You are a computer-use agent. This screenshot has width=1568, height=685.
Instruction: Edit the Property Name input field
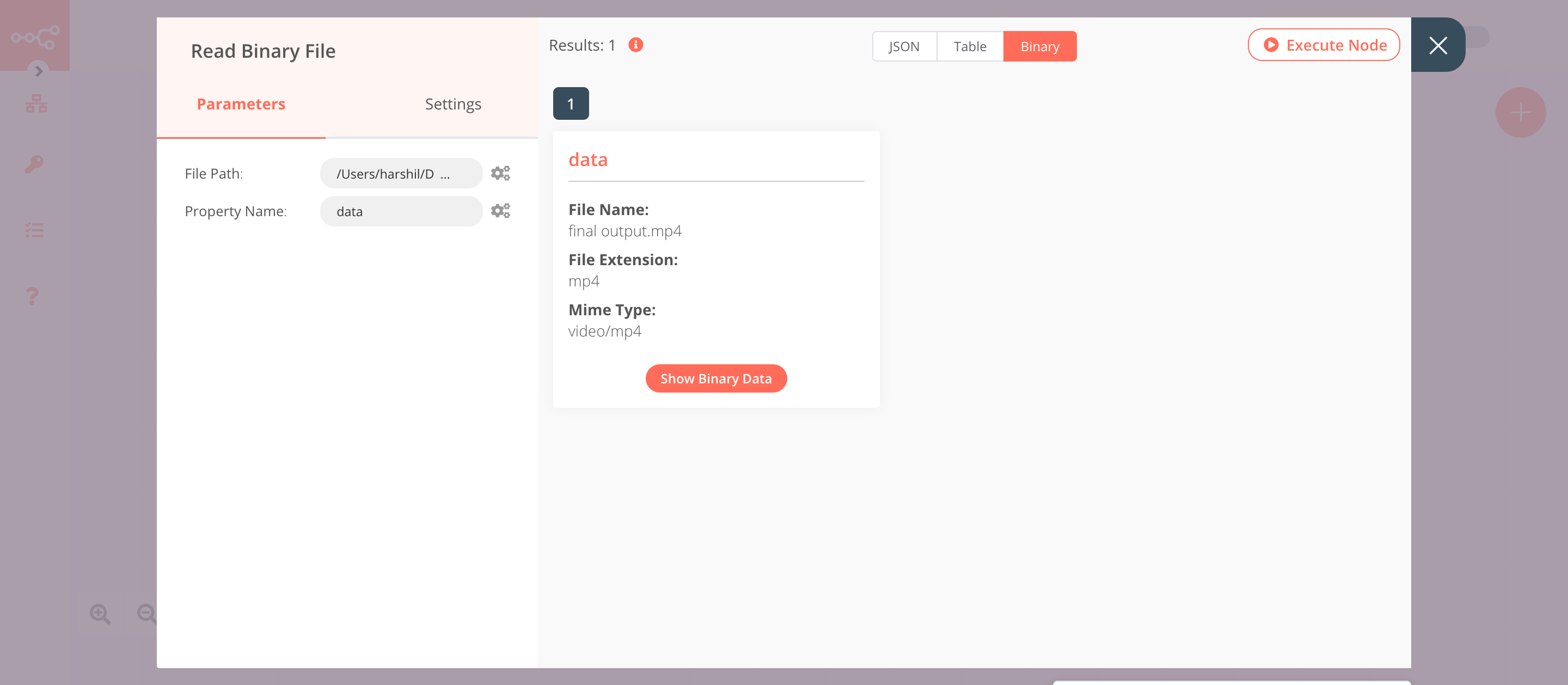[401, 211]
